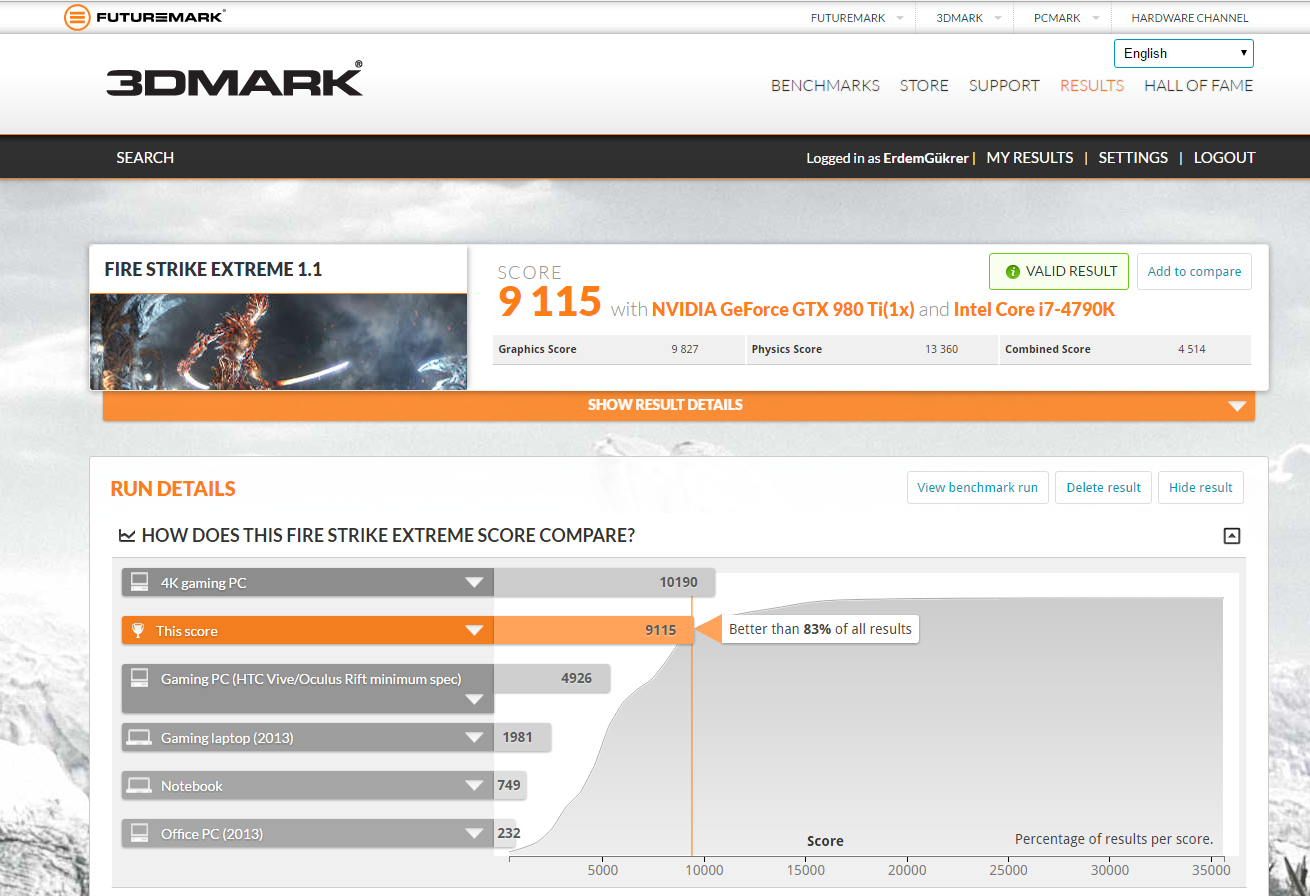
Task: Expand Gaming PC HTC Vive minimum spec row
Action: click(475, 700)
